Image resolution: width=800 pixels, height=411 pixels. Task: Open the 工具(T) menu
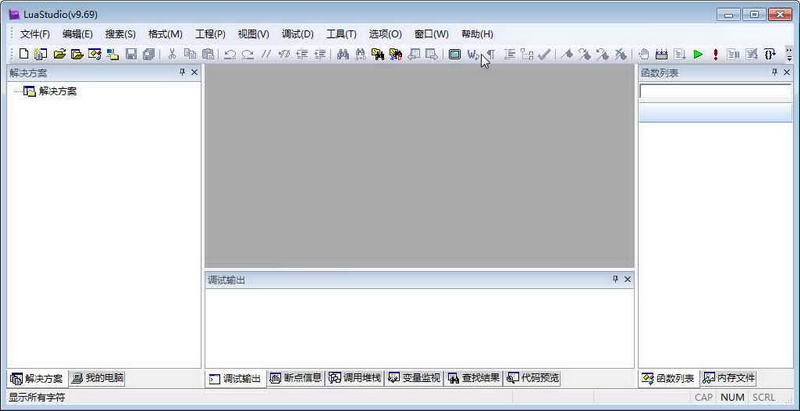click(341, 34)
